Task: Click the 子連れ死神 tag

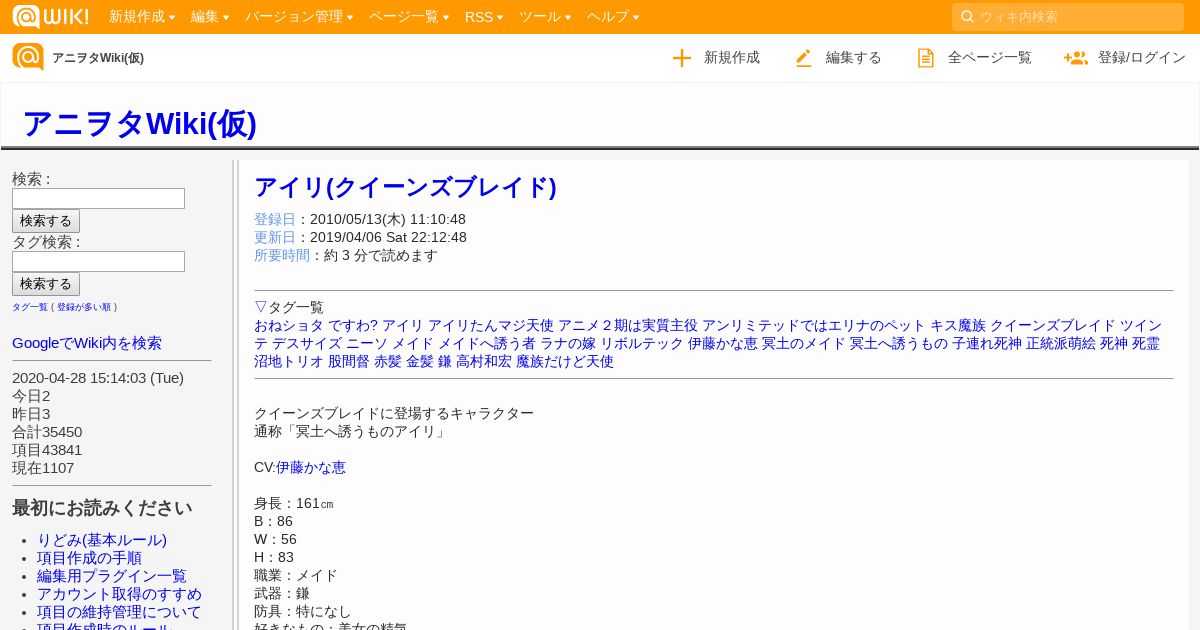Action: click(x=987, y=343)
